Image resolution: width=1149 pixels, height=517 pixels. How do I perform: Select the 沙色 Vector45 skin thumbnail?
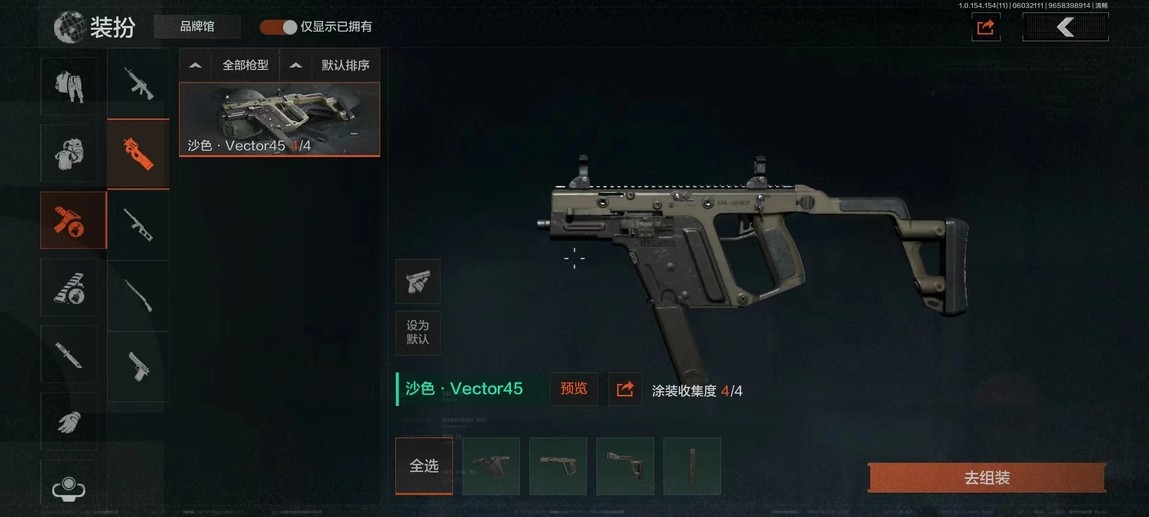coord(280,119)
